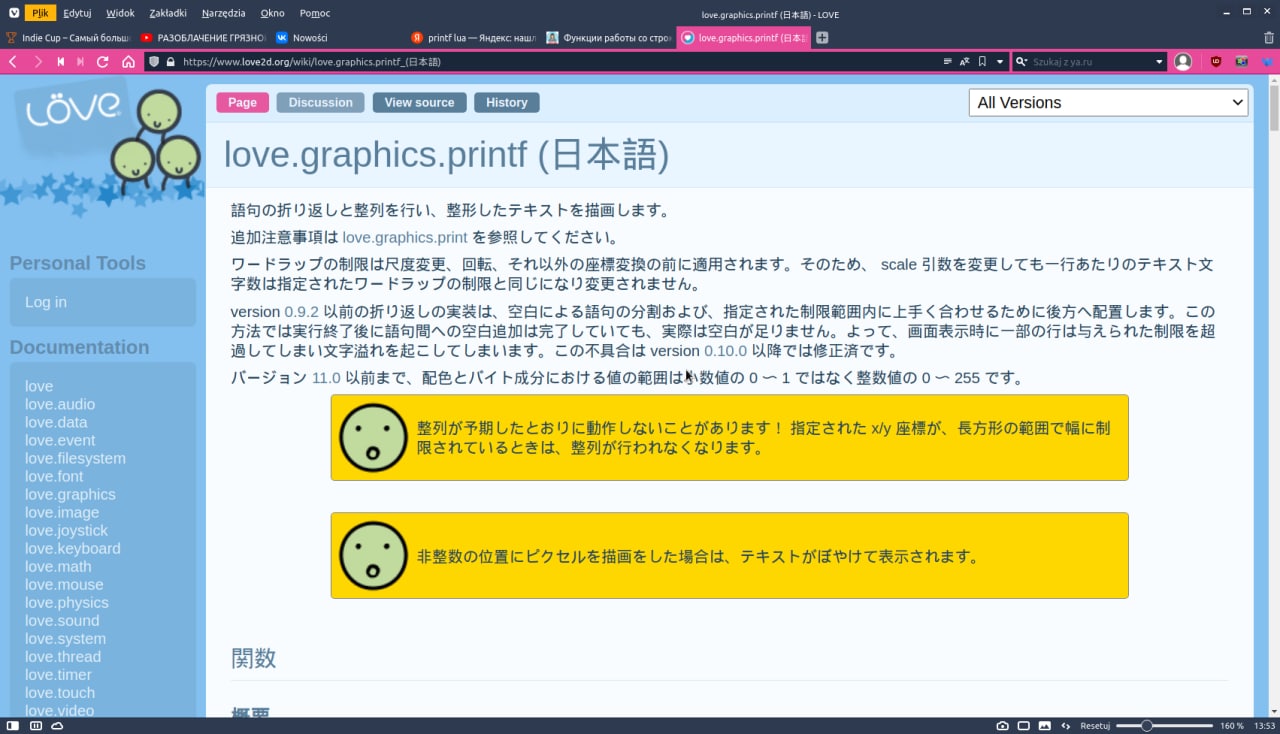Expand the search engine dropdown arrow
The width and height of the screenshot is (1280, 734).
coord(1159,62)
